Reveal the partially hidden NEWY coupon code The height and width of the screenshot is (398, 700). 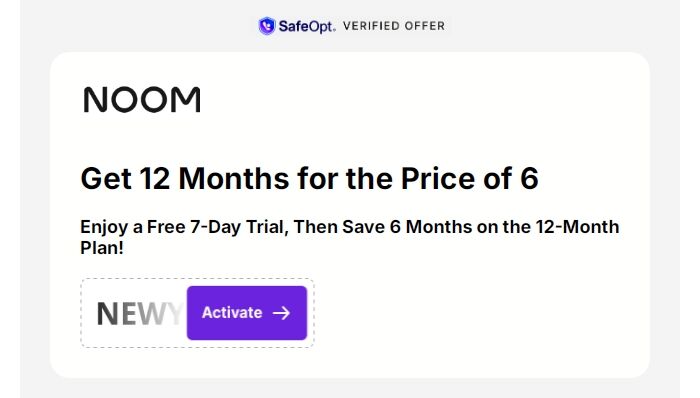(140, 314)
